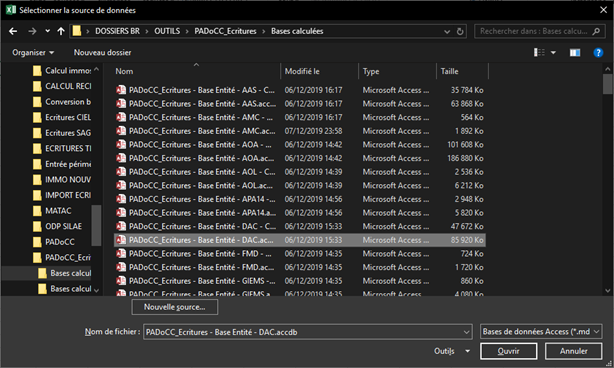Screen dimensions: 614x368
Task: Select the PADoCC folder in the tree
Action: 54,242
